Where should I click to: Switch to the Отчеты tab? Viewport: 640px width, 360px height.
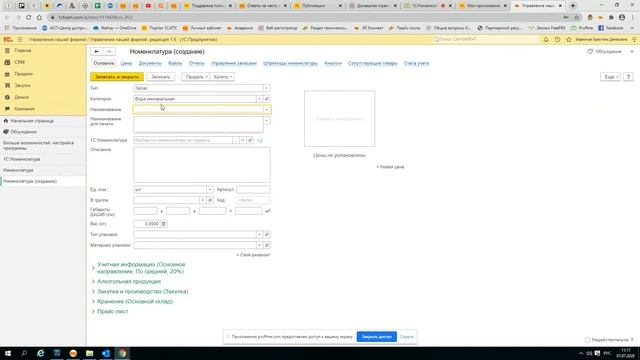click(196, 63)
